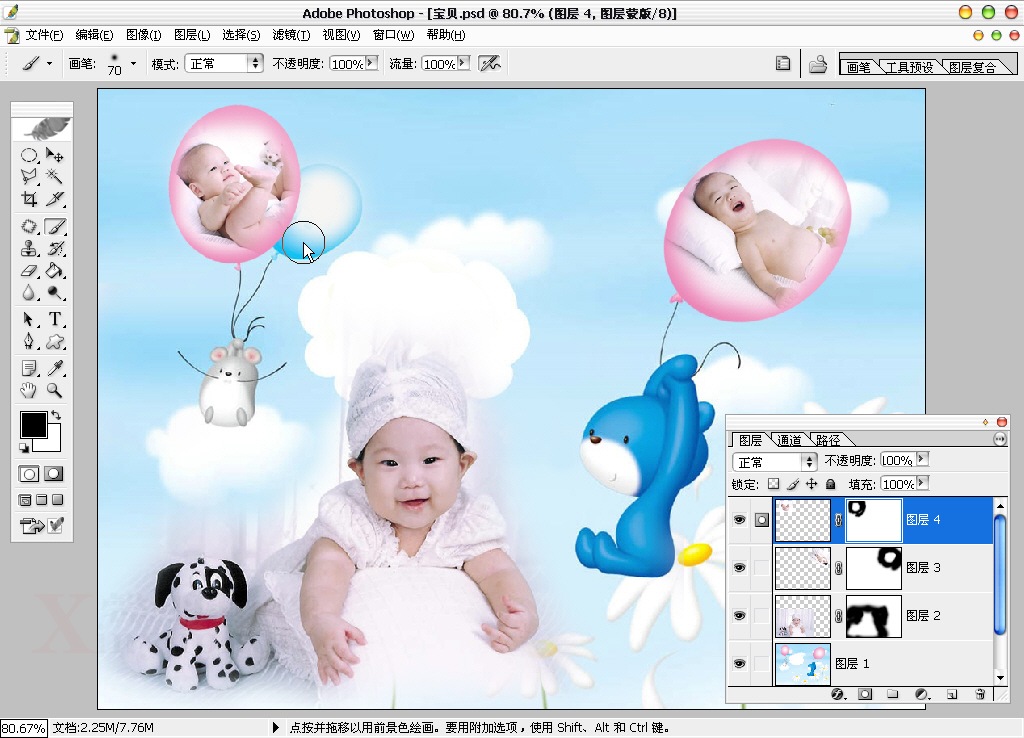1024x738 pixels.
Task: Open layer blend mode dropdown in Layers panel
Action: (775, 462)
